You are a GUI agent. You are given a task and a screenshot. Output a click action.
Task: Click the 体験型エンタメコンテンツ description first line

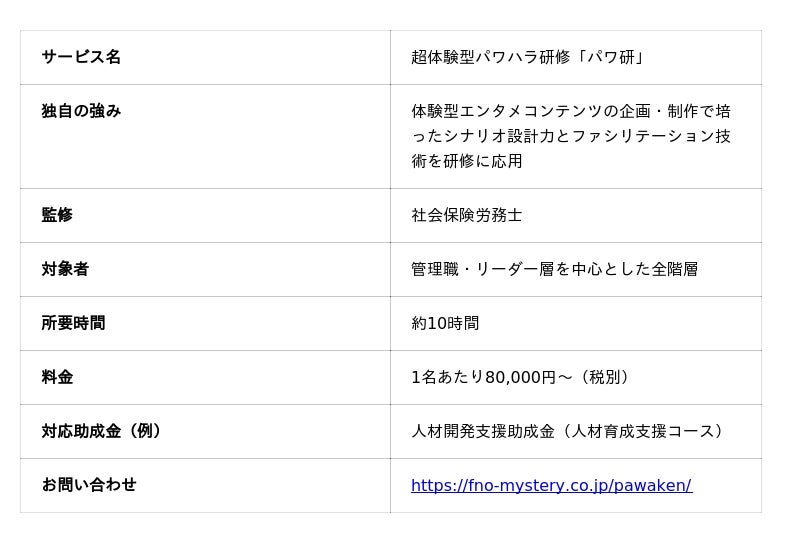(x=571, y=111)
